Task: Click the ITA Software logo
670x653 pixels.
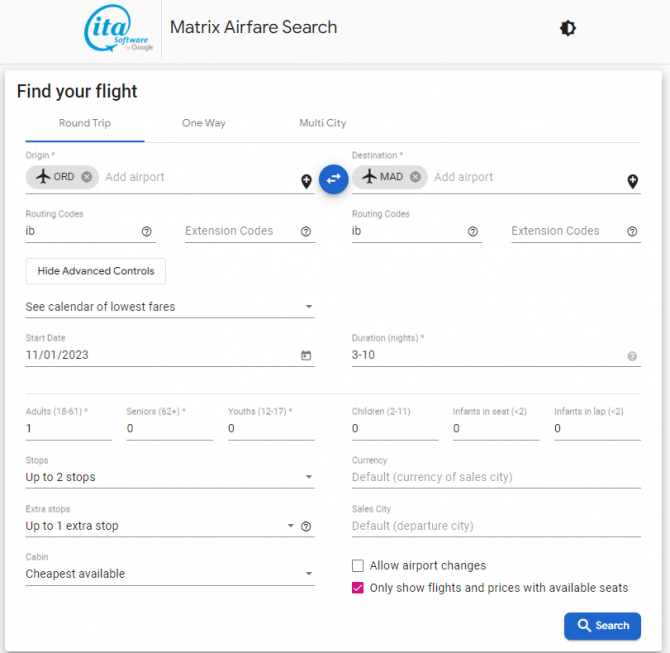Action: [119, 31]
